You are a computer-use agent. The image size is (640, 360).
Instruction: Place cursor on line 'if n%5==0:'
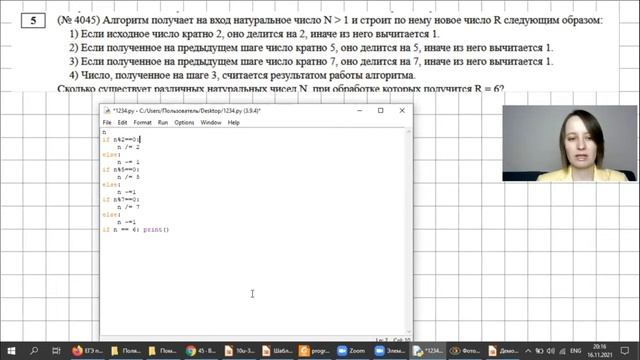point(121,169)
